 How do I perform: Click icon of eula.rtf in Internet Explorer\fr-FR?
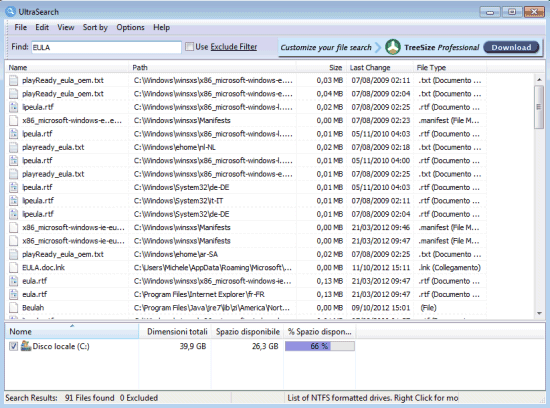[13, 295]
